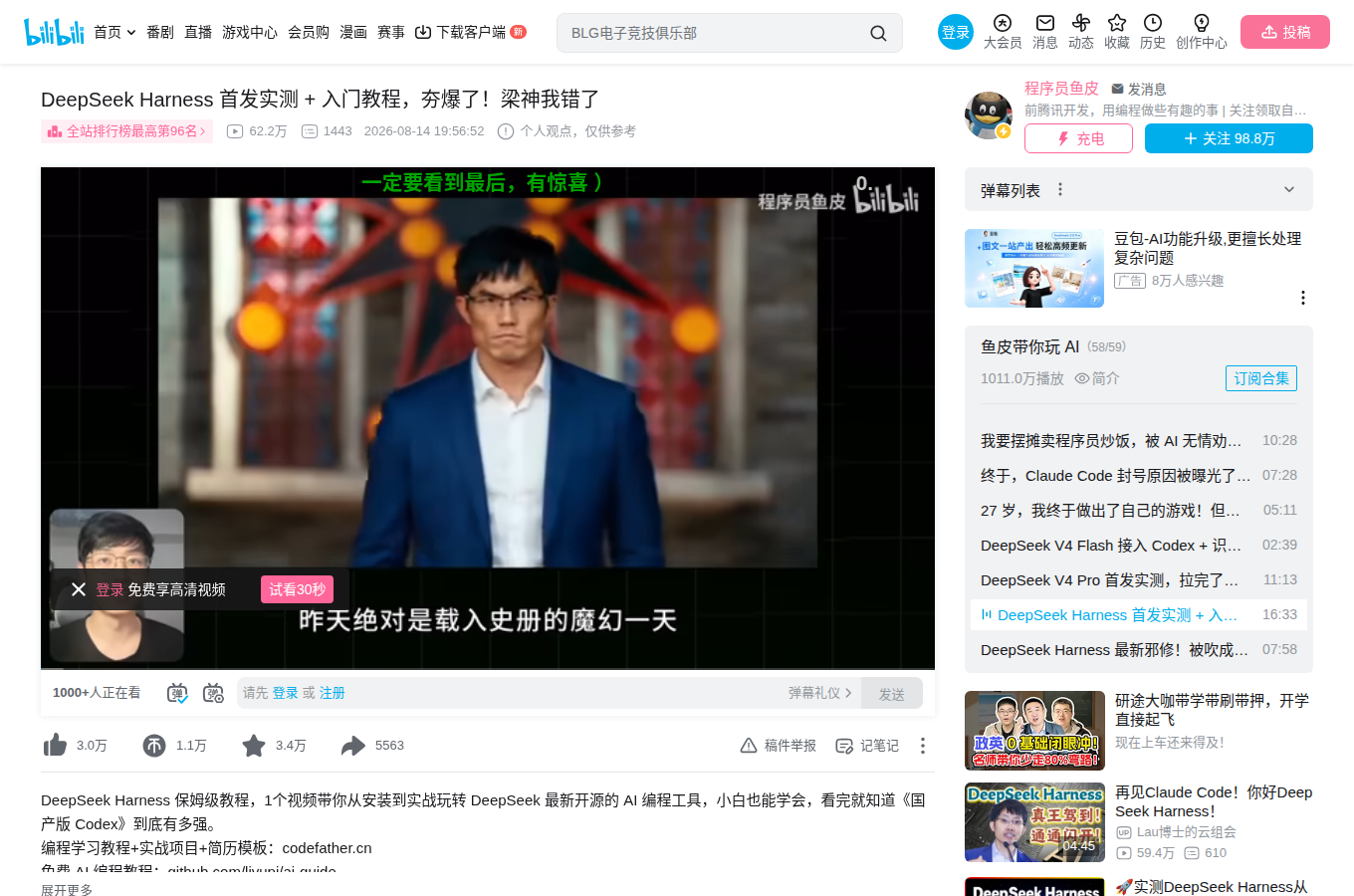Go to 赛事 nav item

(x=391, y=32)
